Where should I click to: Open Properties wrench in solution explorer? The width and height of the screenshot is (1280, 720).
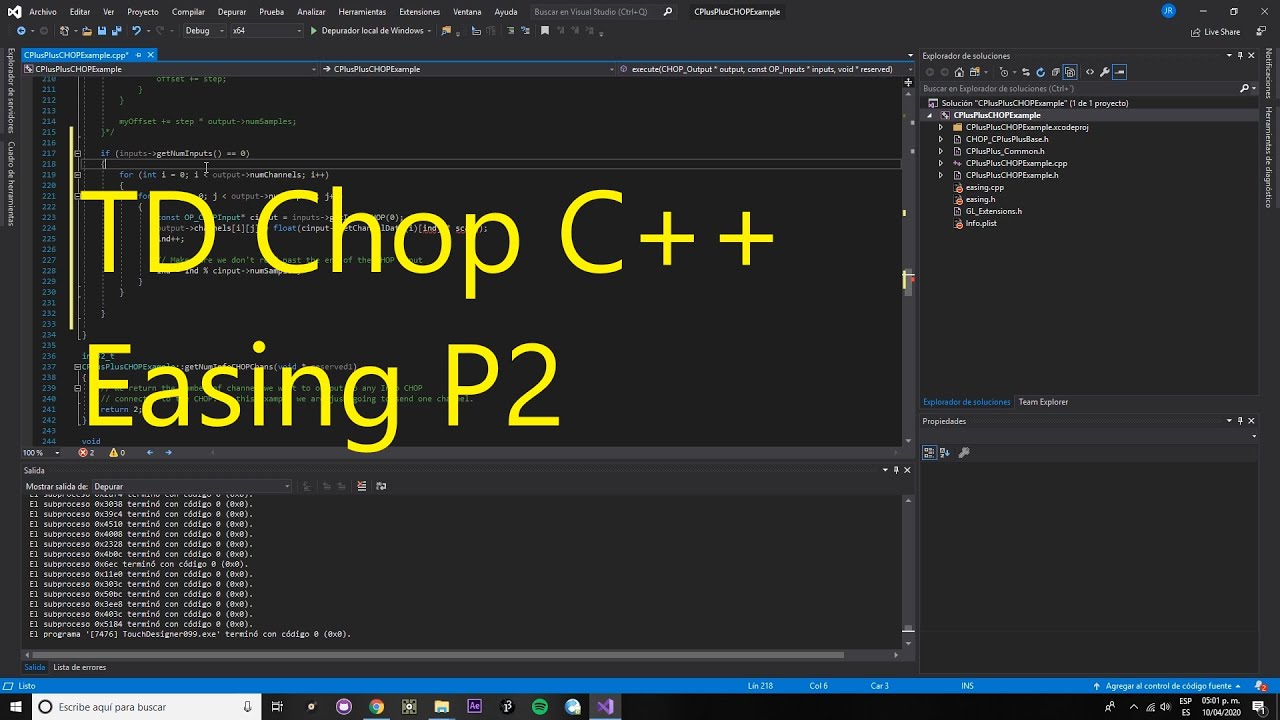click(1105, 72)
